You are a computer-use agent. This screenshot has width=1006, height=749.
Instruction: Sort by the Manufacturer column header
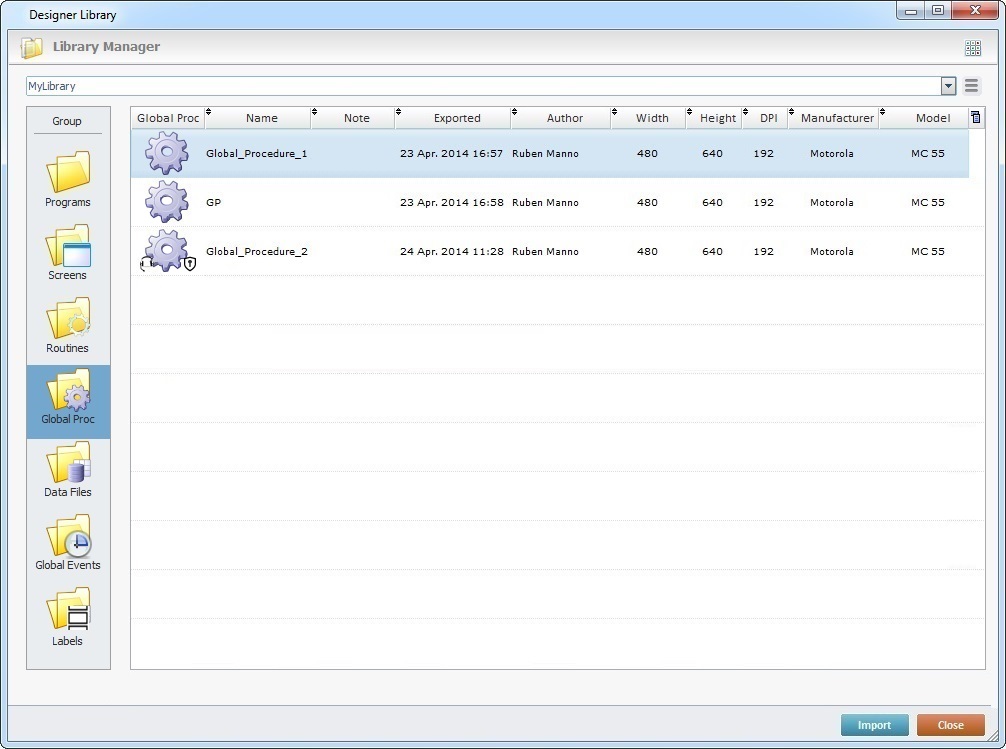pyautogui.click(x=837, y=118)
